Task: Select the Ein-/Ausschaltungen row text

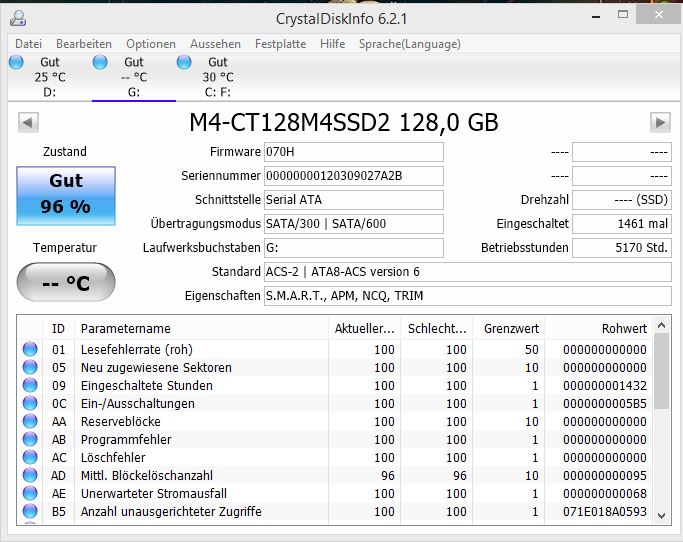Action: pos(138,403)
